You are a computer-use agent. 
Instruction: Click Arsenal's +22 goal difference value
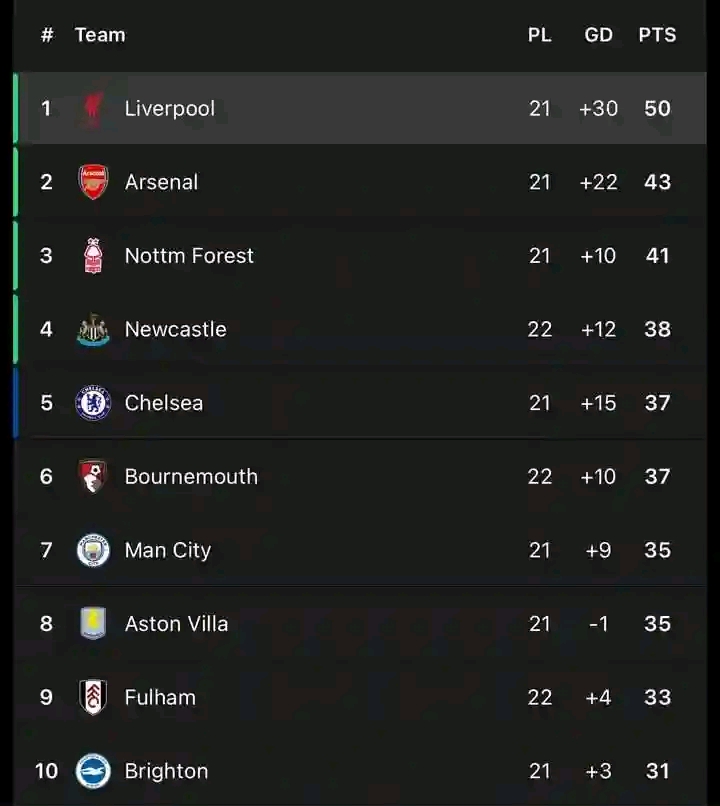tap(598, 182)
